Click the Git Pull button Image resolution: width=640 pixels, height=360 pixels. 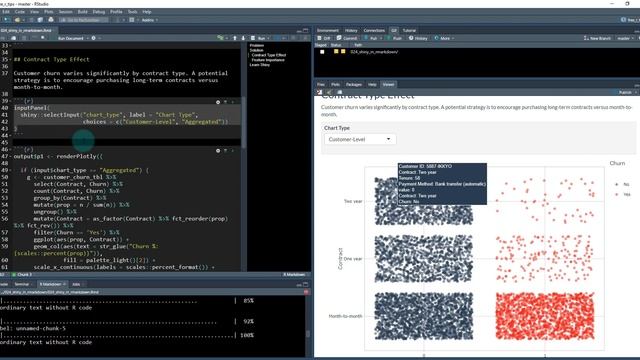pos(371,38)
